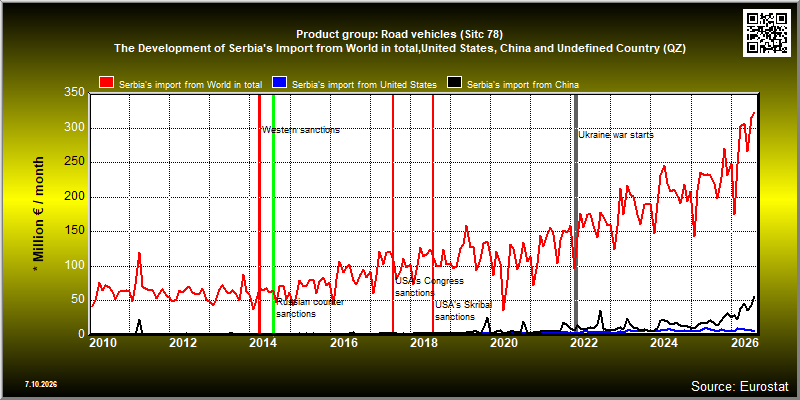Click the y-axis value 300
This screenshot has width=800, height=400.
pos(74,128)
